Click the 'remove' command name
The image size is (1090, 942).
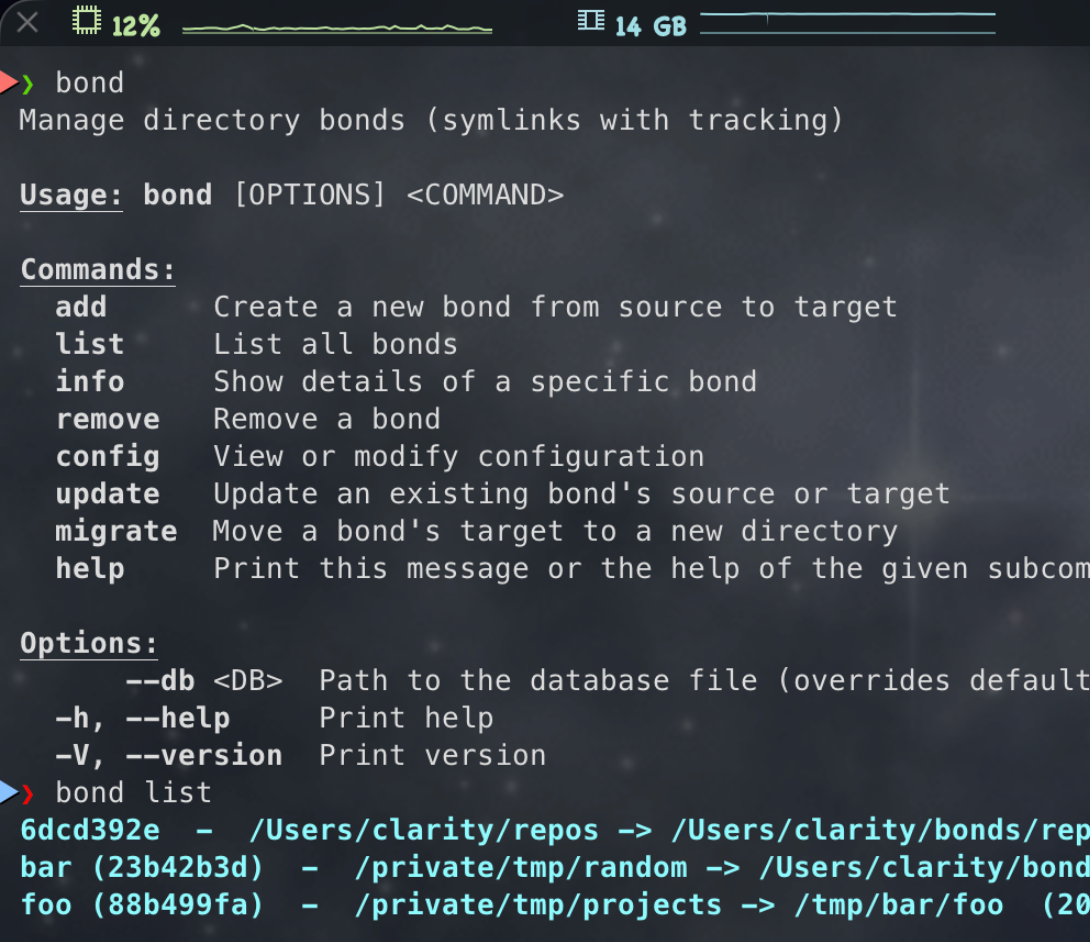[108, 419]
